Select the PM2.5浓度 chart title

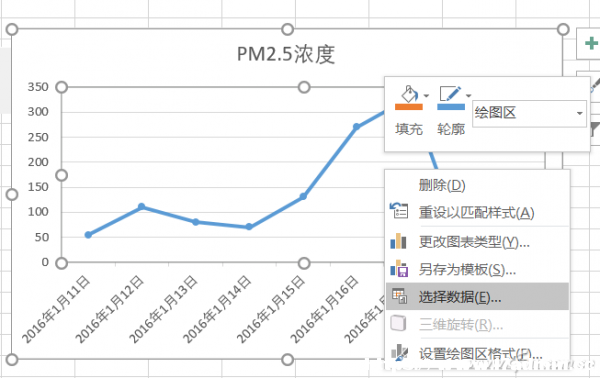click(286, 54)
